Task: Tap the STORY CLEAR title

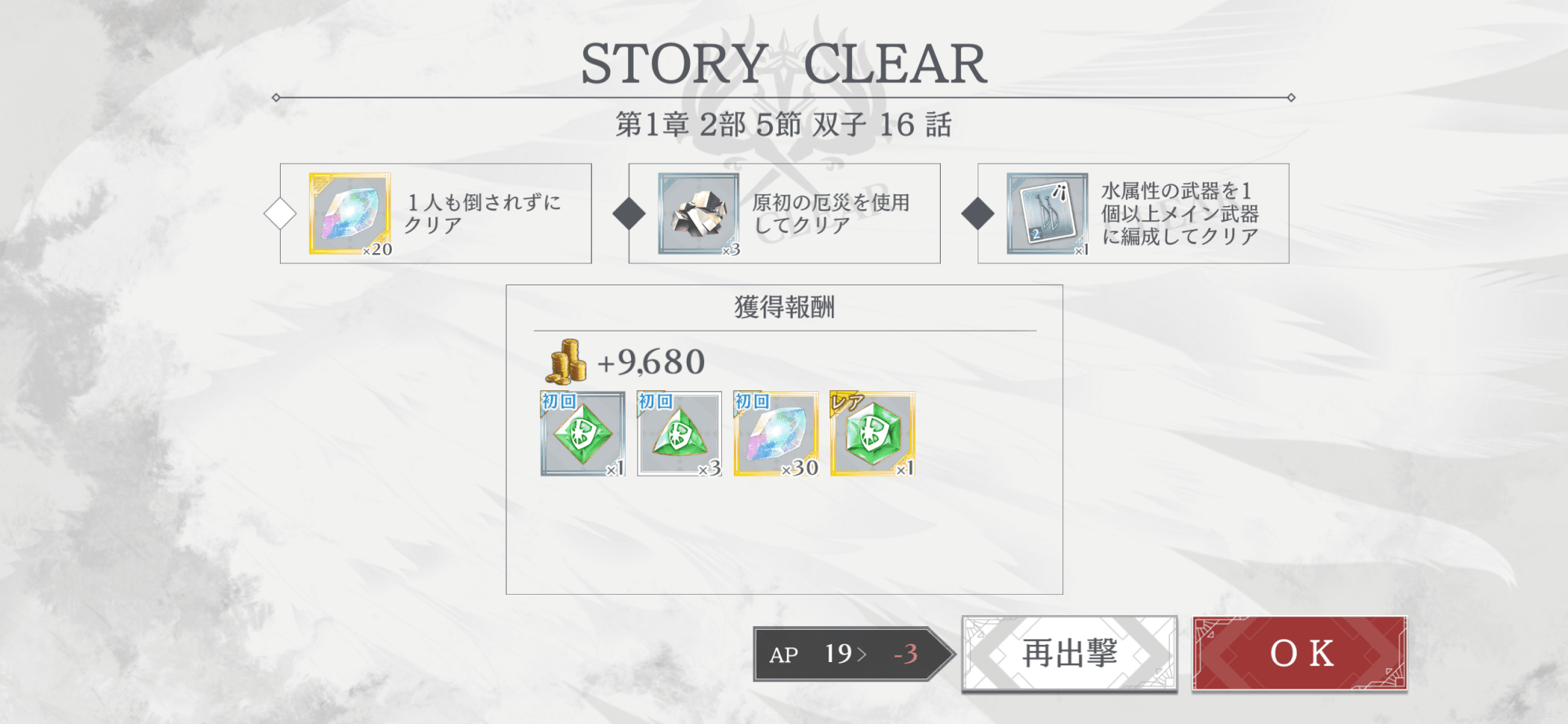Action: point(784,64)
